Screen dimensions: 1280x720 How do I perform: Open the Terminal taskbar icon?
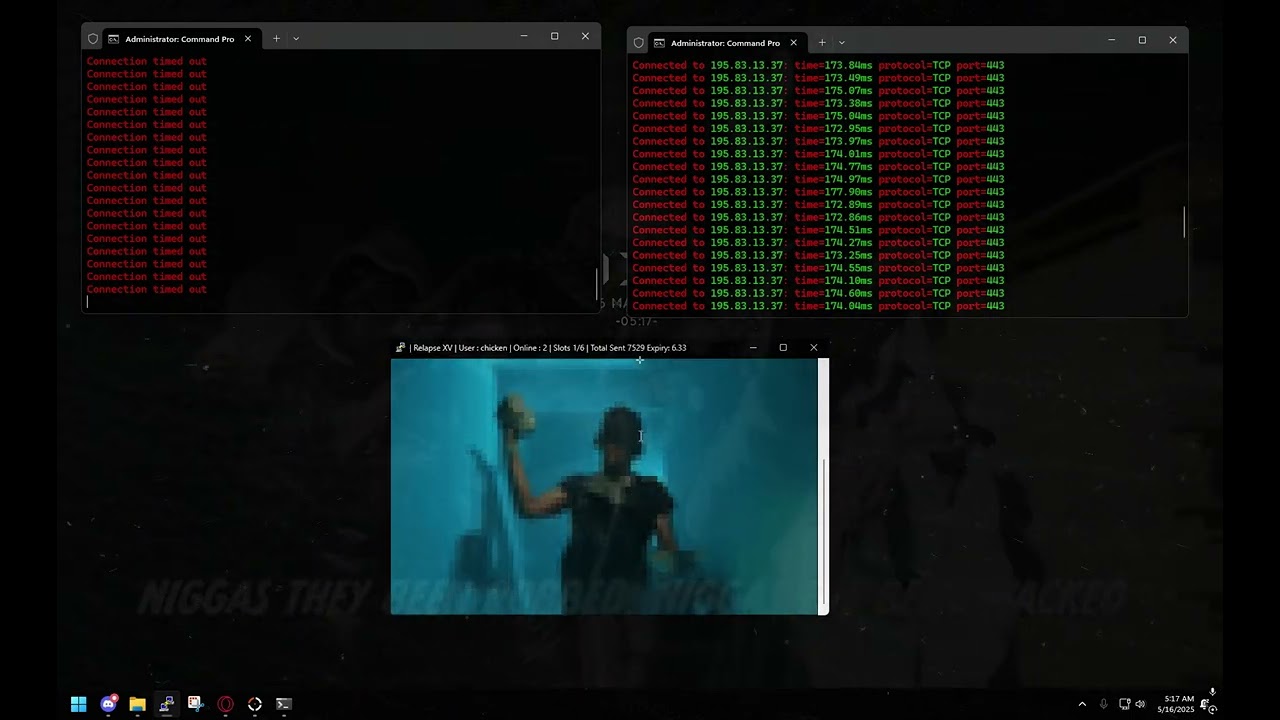284,704
